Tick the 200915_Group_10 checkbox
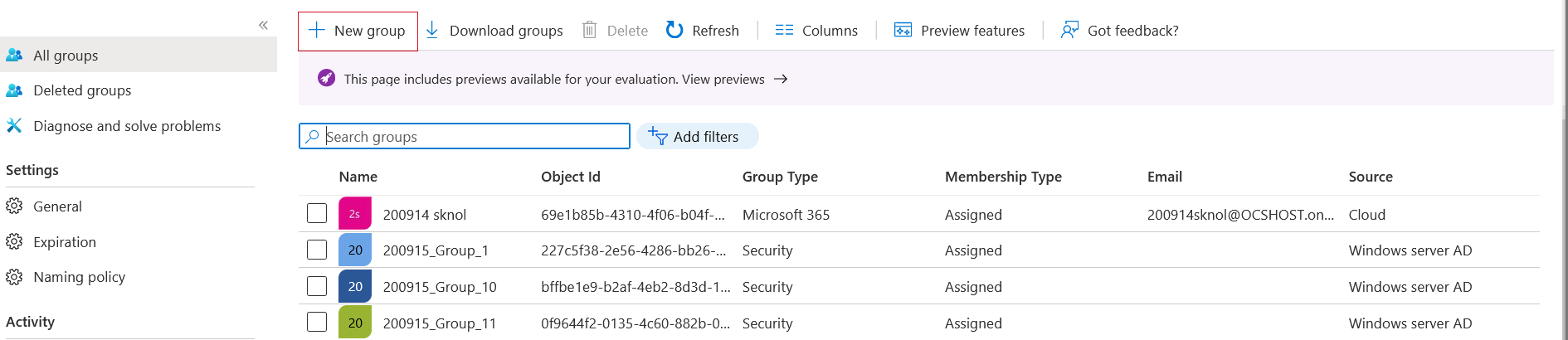Image resolution: width=1568 pixels, height=340 pixels. point(317,286)
